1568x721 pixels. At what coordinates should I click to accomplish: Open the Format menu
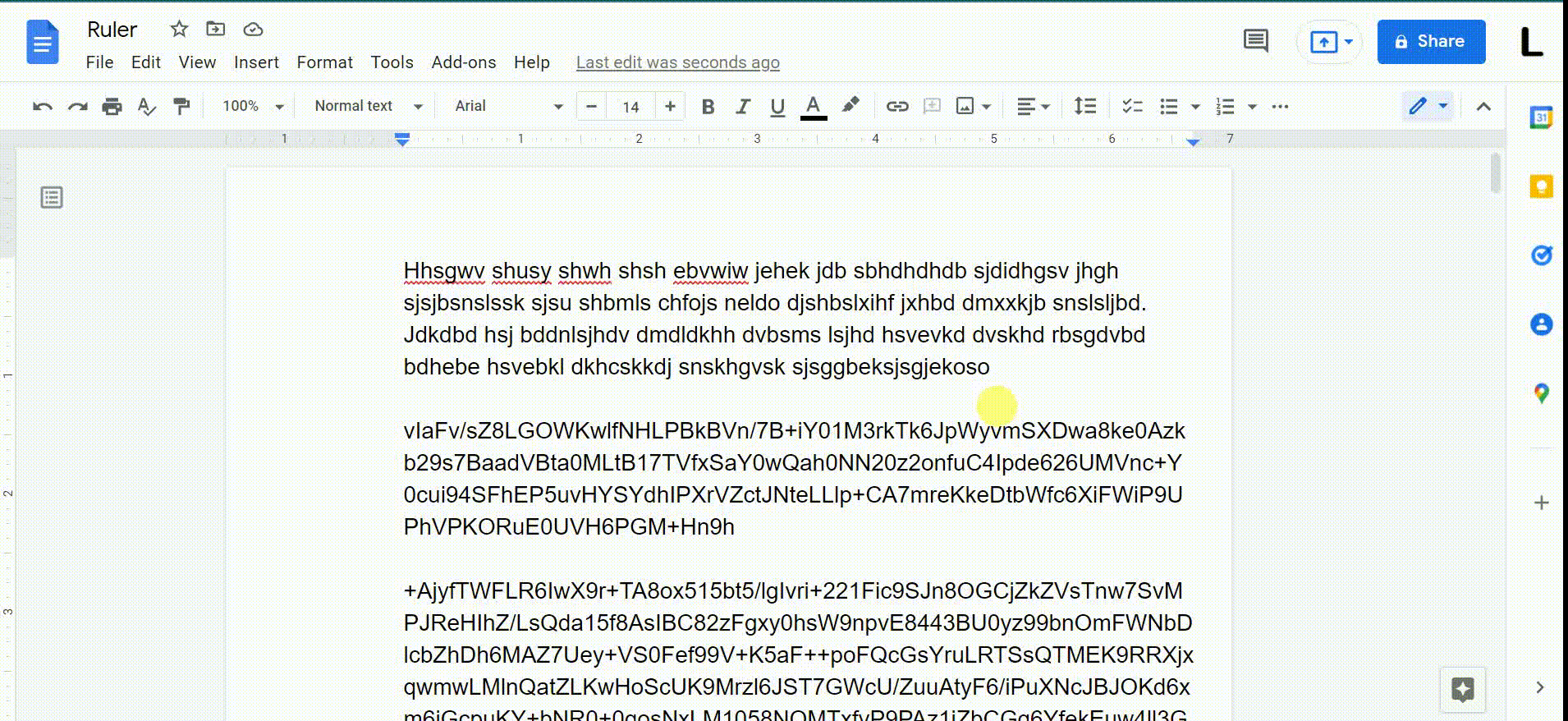[x=324, y=62]
